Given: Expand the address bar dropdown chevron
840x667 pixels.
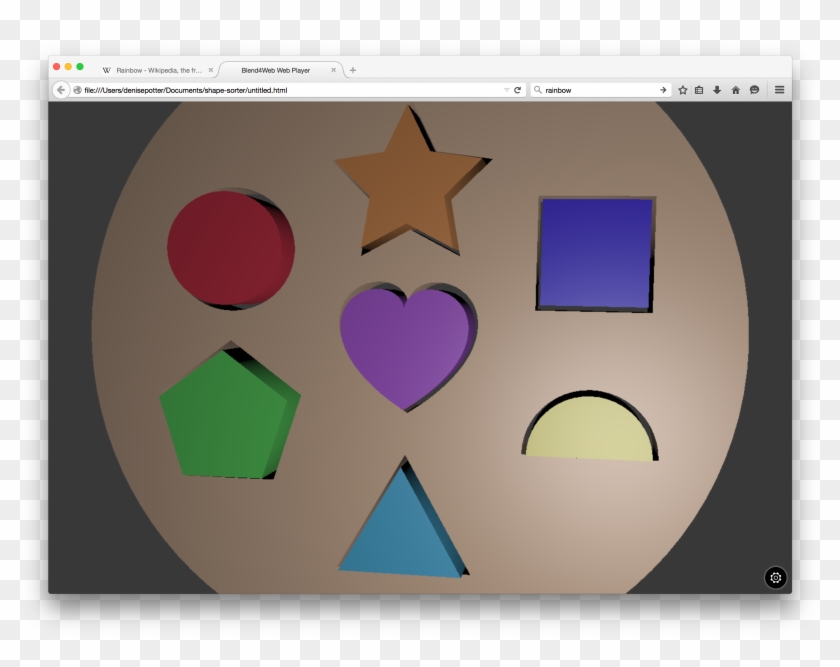Looking at the screenshot, I should pos(505,89).
